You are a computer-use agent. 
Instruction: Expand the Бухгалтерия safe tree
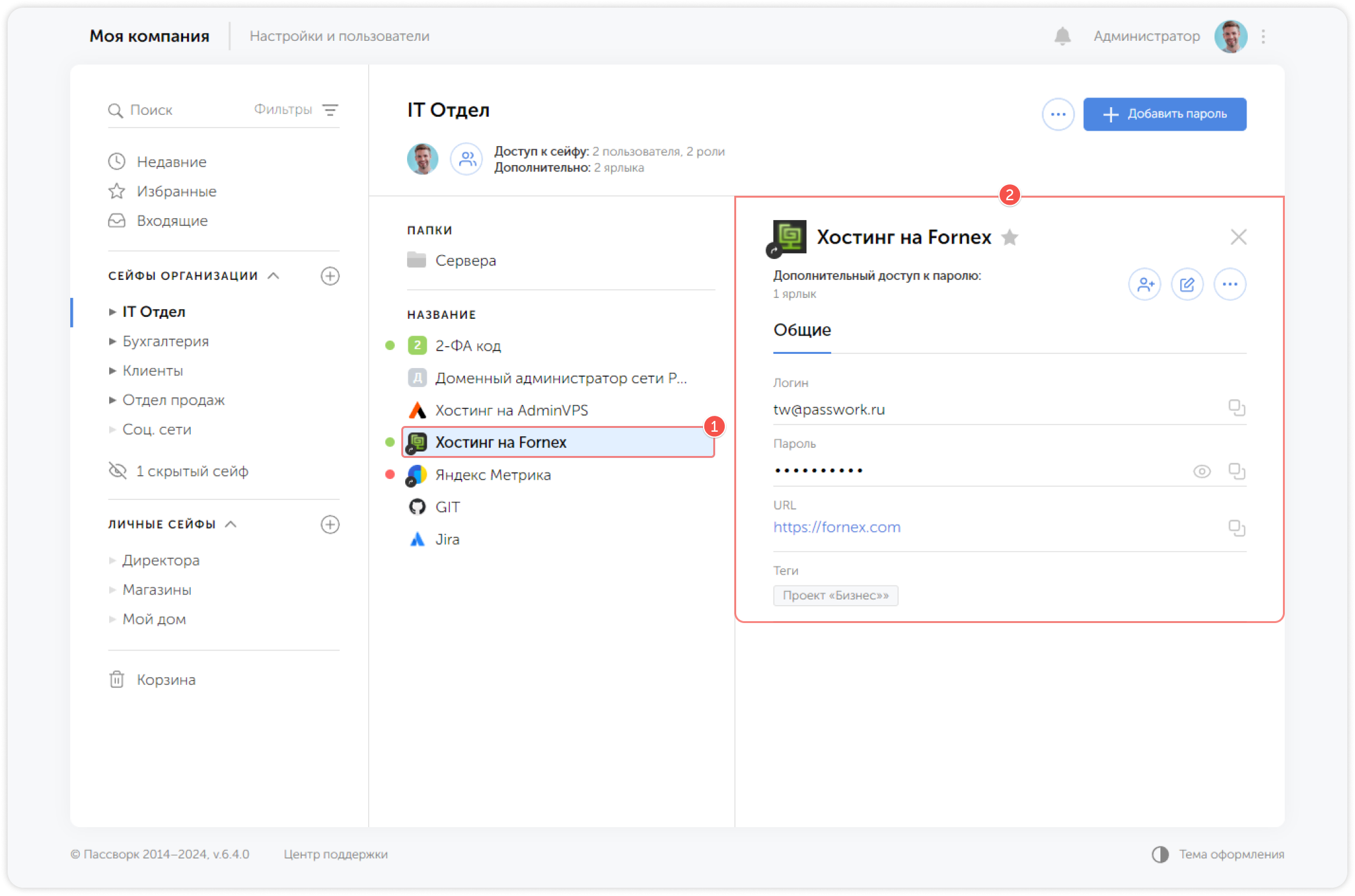click(112, 341)
